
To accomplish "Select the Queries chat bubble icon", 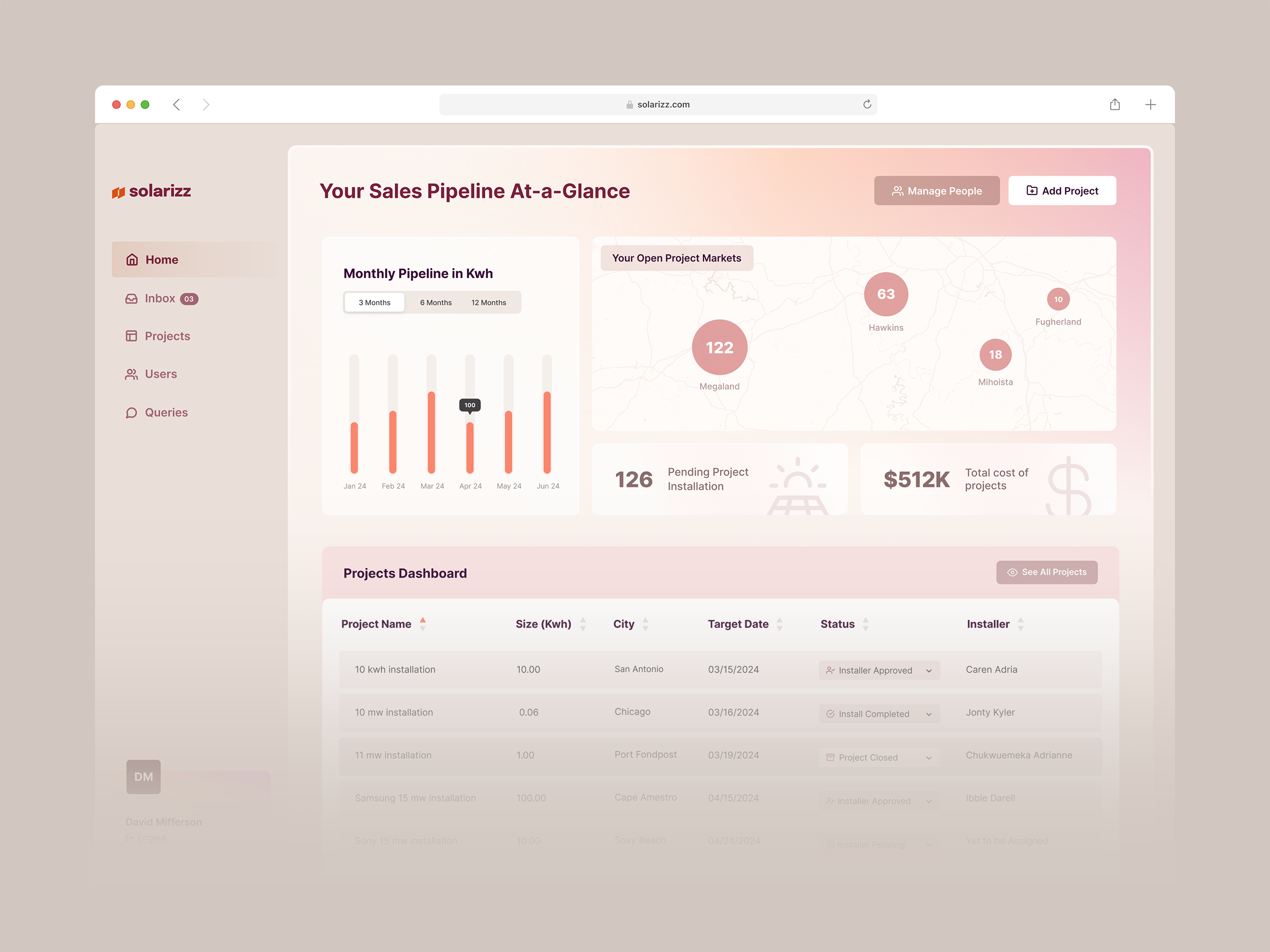I will click(131, 412).
